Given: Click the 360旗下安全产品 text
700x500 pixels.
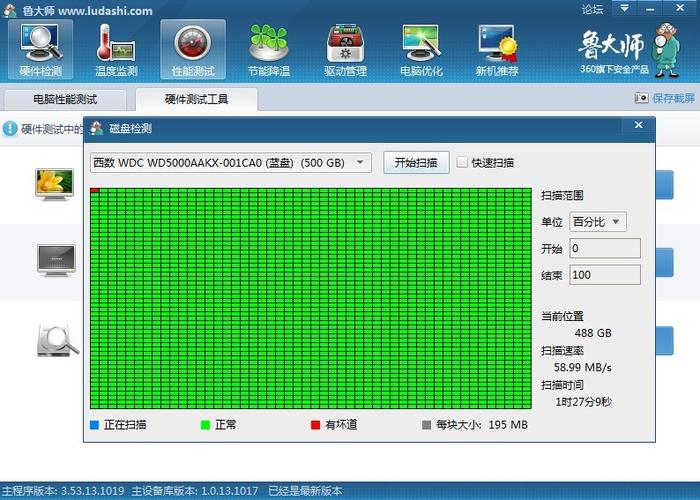Looking at the screenshot, I should pos(614,69).
